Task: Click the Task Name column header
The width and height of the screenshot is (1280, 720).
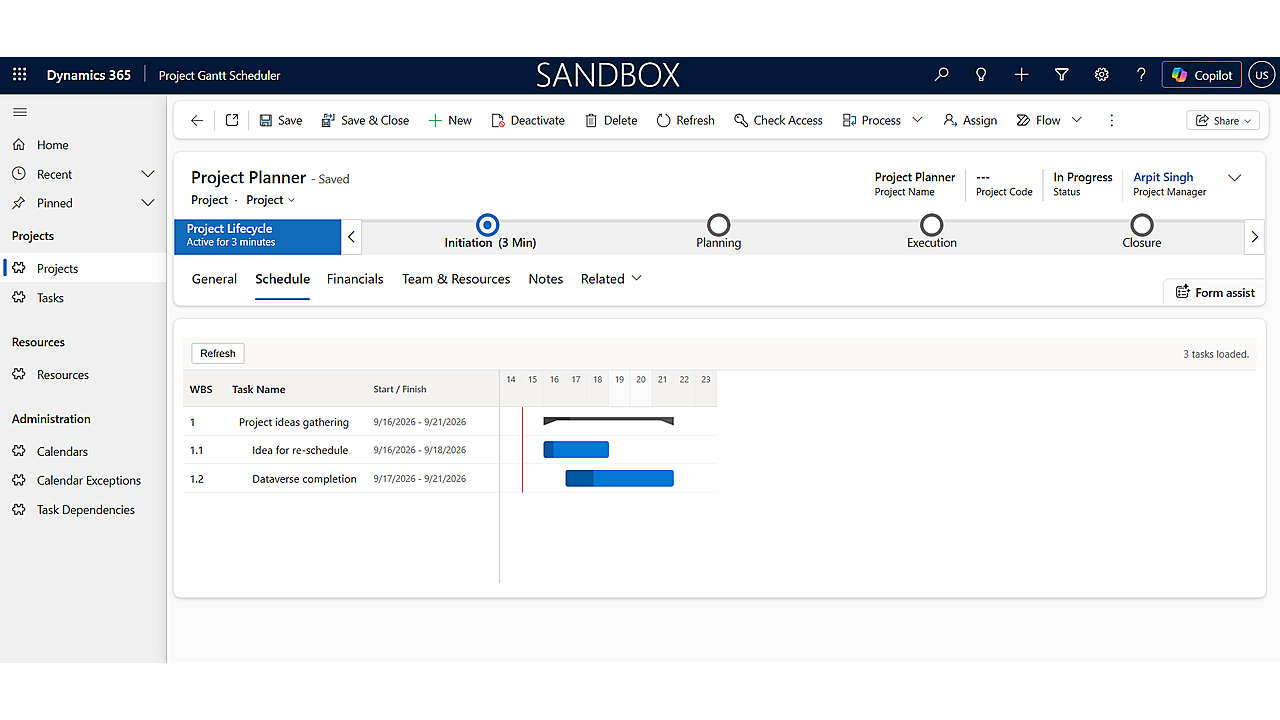Action: (259, 390)
